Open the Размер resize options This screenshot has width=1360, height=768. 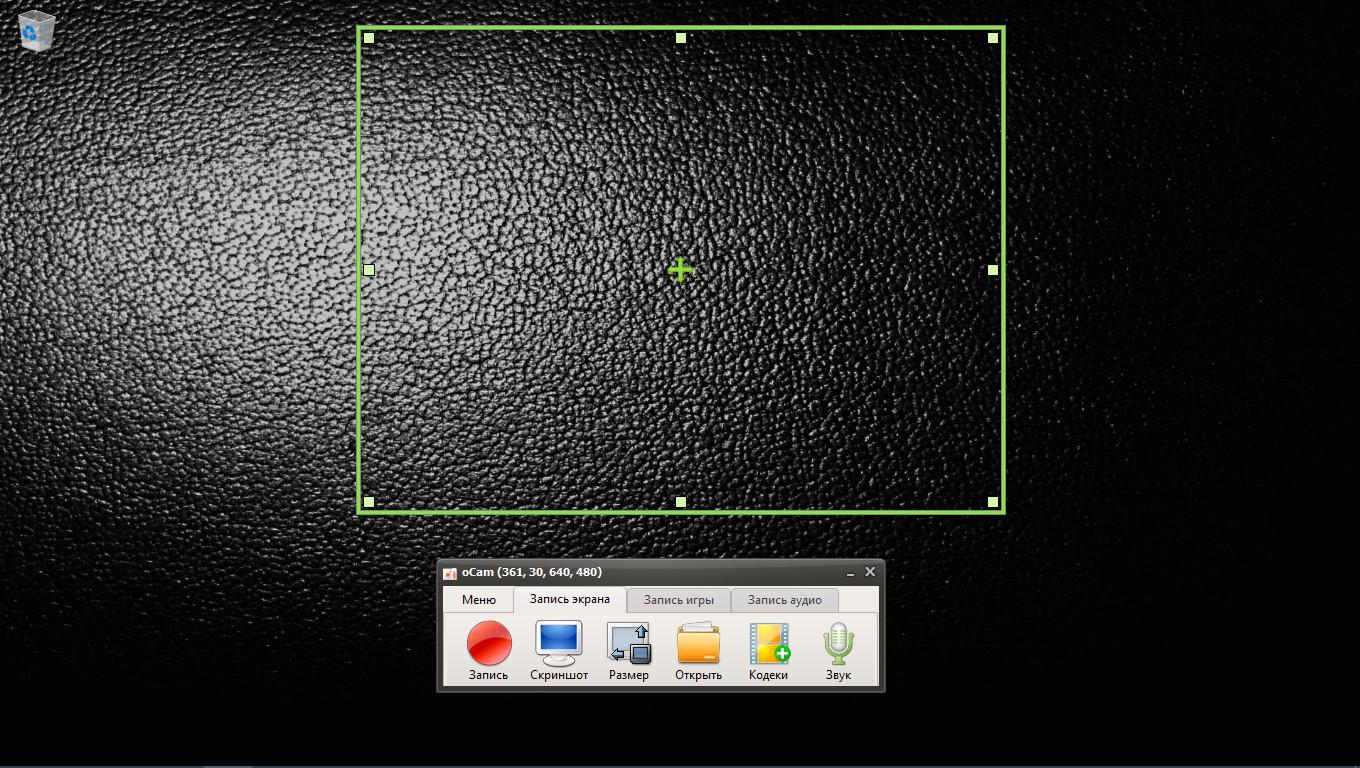pyautogui.click(x=628, y=645)
